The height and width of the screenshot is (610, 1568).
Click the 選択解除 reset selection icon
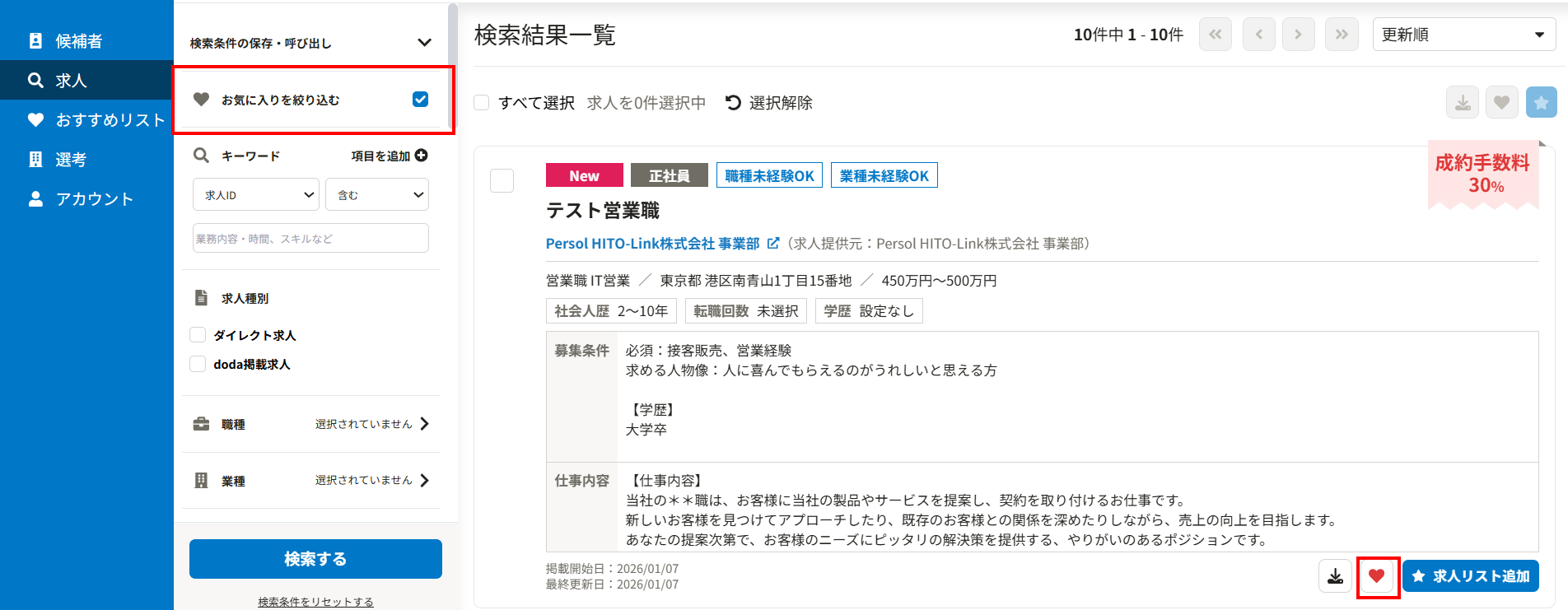pyautogui.click(x=733, y=103)
